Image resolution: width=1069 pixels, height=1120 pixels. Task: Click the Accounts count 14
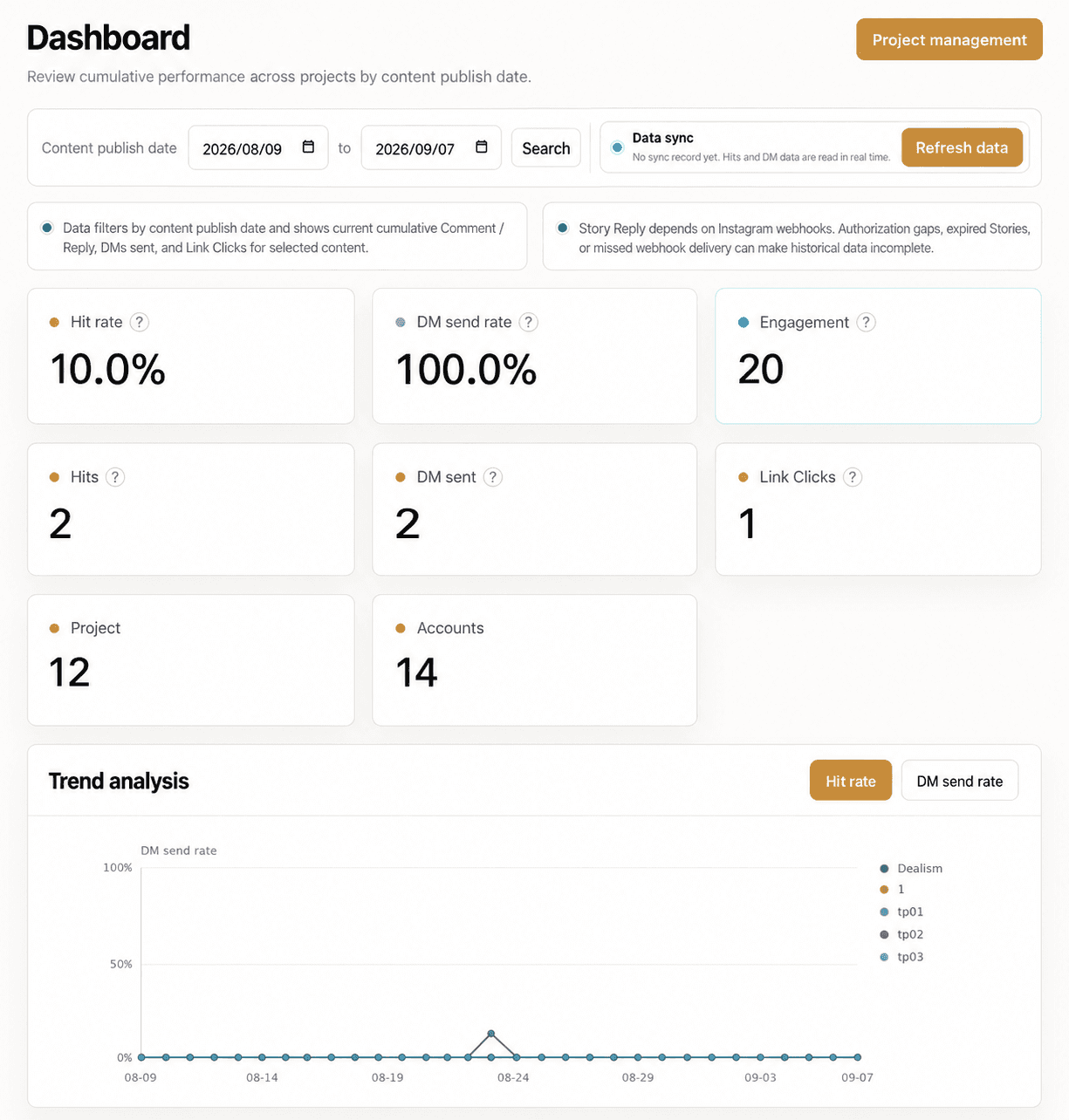click(x=416, y=673)
